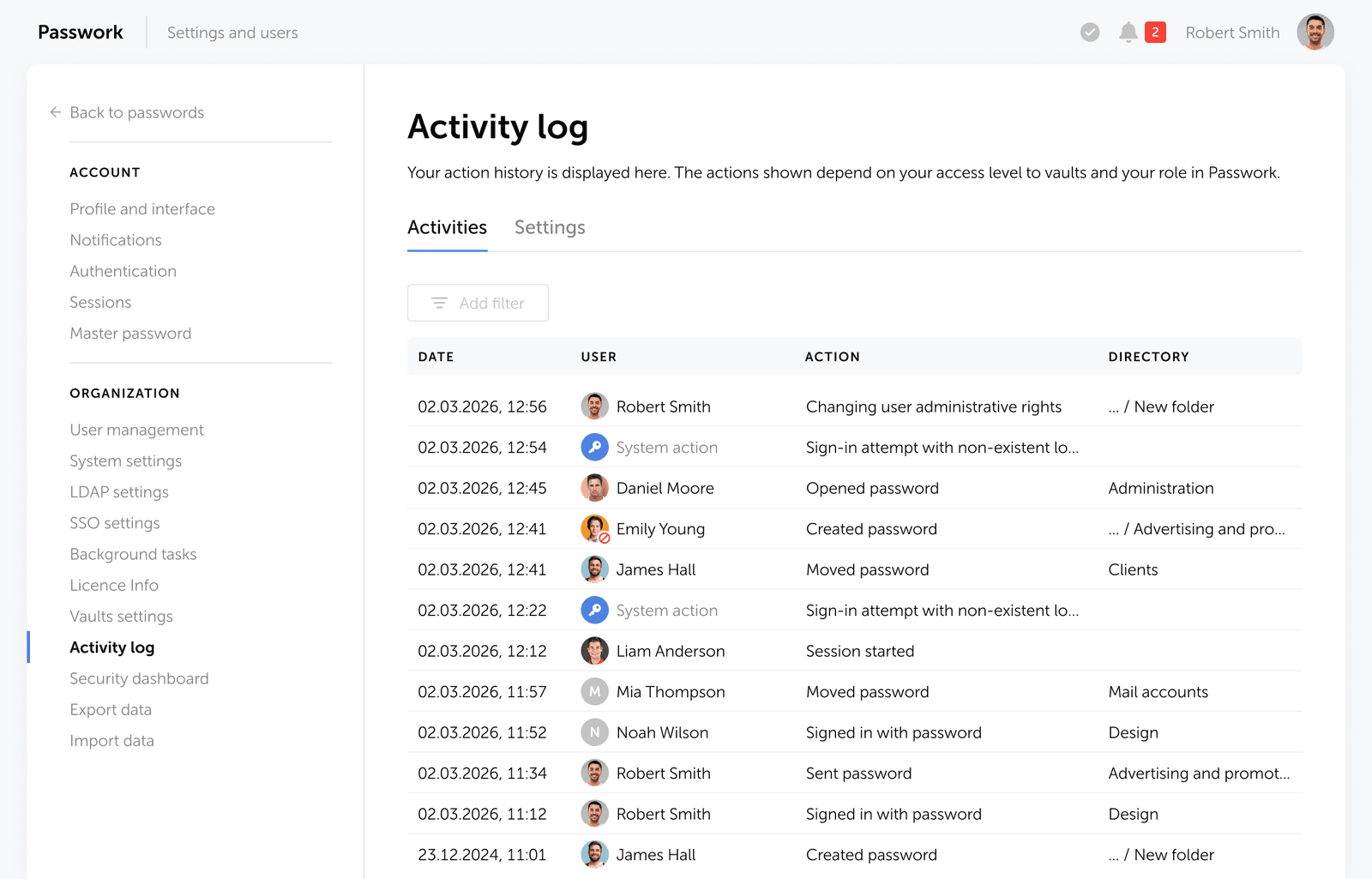Open Licence Info

coord(114,585)
